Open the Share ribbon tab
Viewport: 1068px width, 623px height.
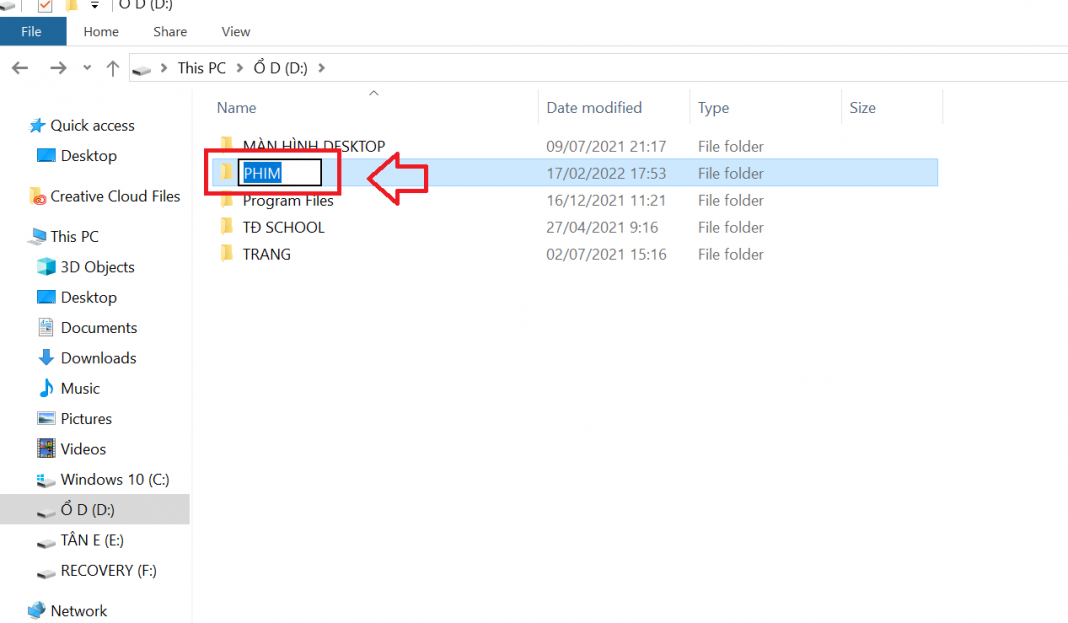tap(170, 31)
